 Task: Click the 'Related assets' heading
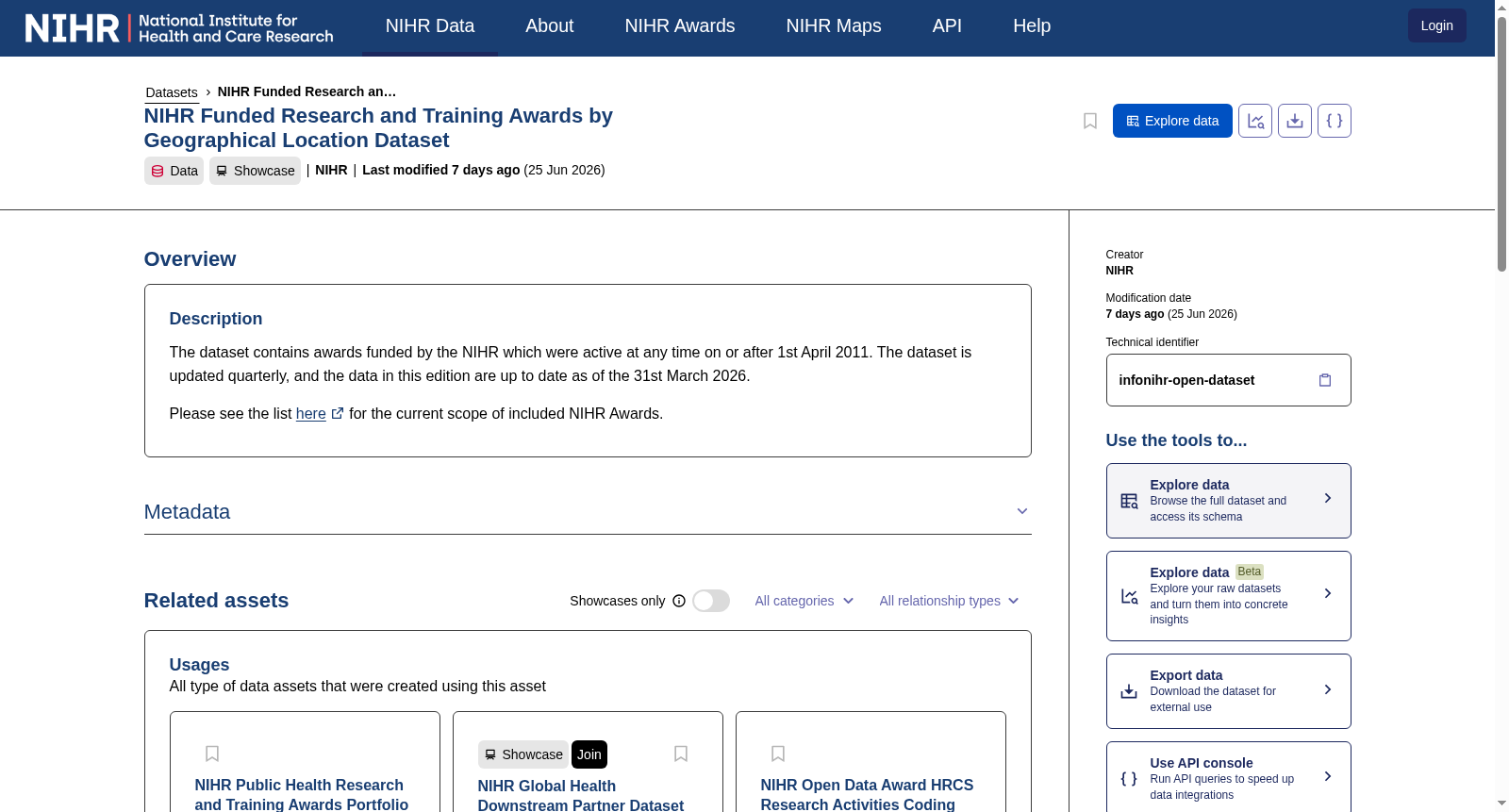(x=216, y=601)
